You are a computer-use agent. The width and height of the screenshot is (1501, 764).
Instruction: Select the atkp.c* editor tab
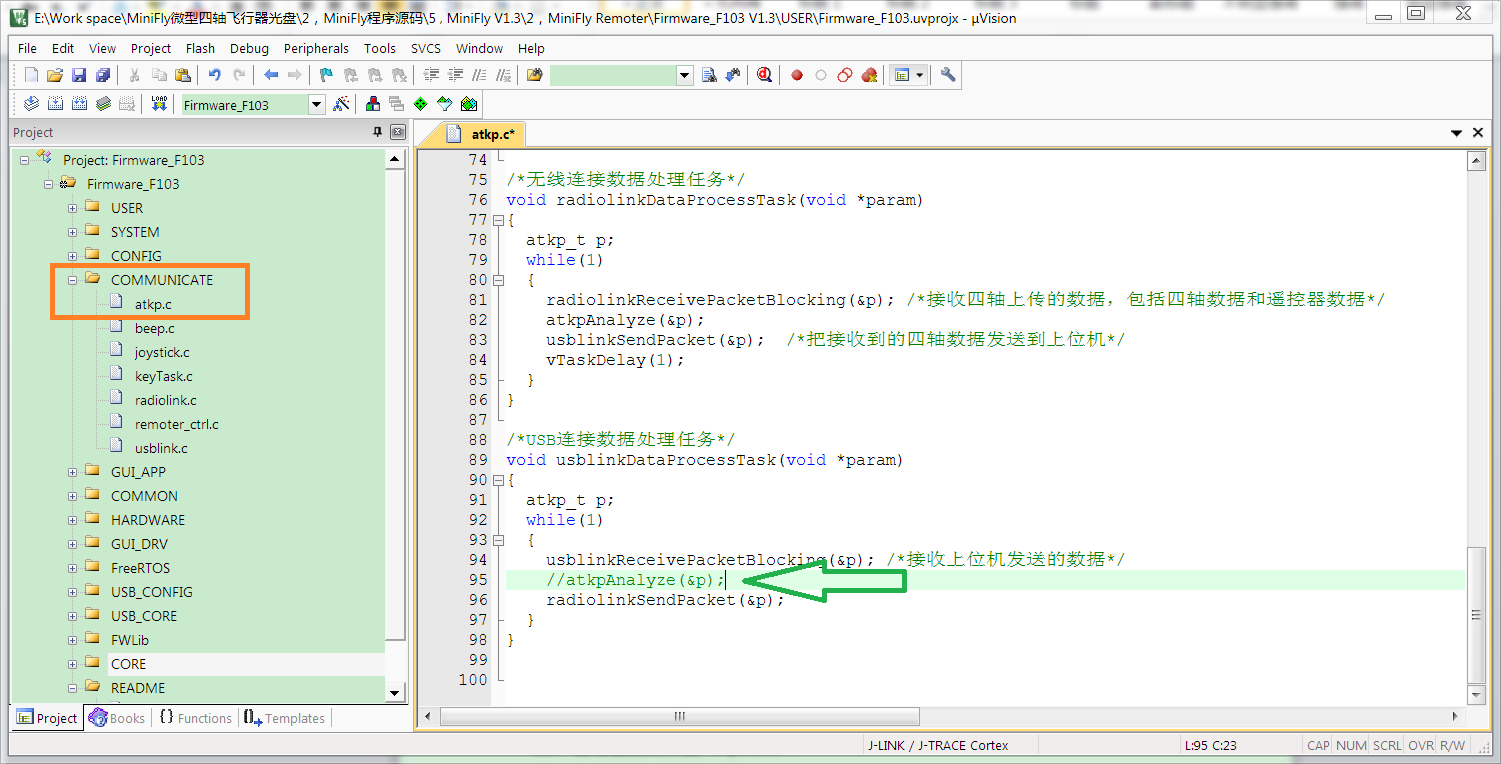[x=482, y=133]
